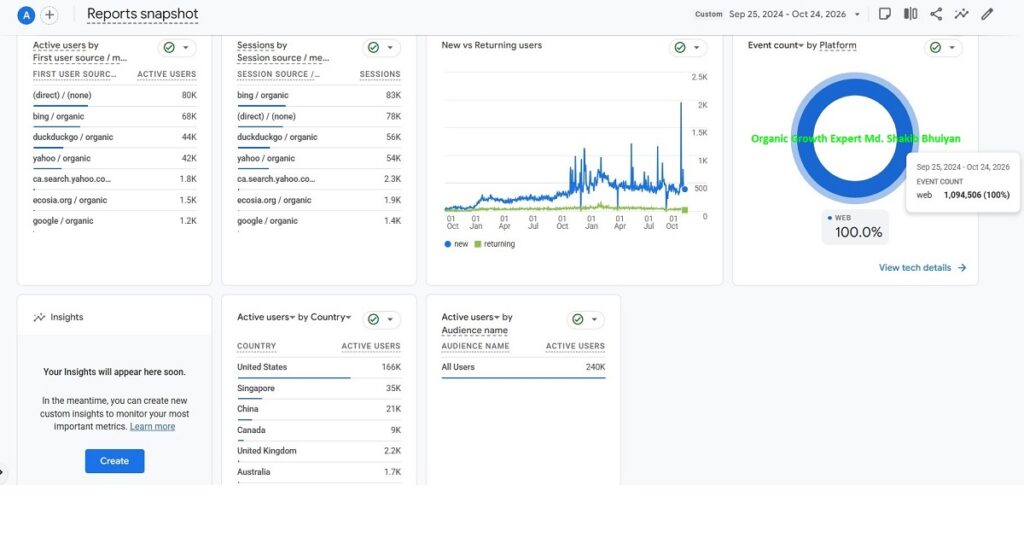The width and height of the screenshot is (1024, 538).
Task: Select the United States country row
Action: (x=319, y=368)
